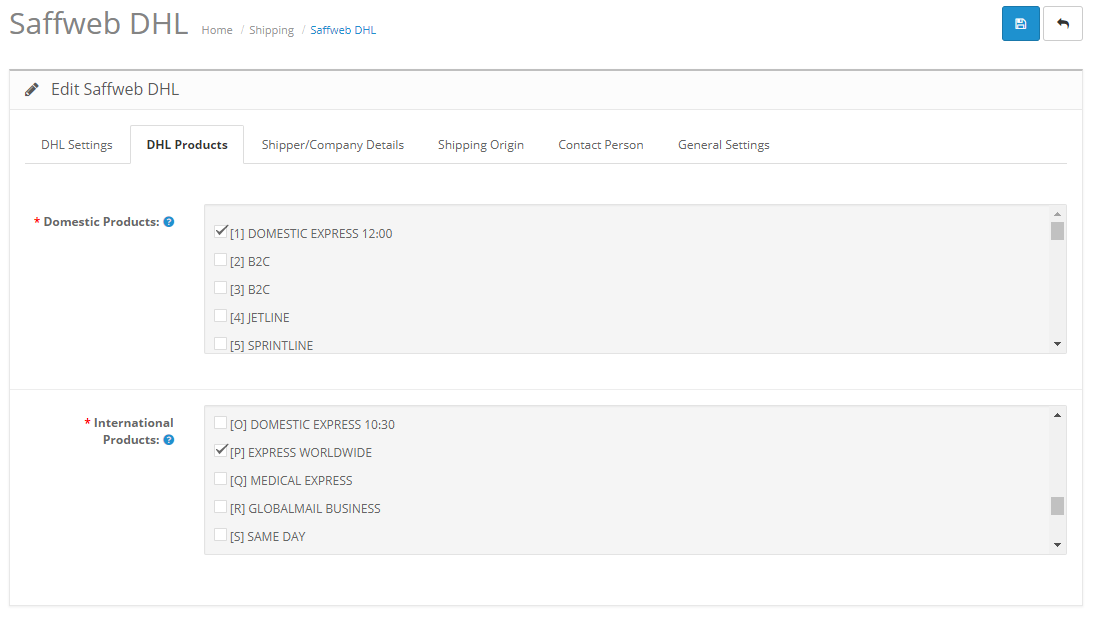
Task: Uncheck the [P] EXPRESS WORLDWIDE checkbox
Action: [221, 451]
